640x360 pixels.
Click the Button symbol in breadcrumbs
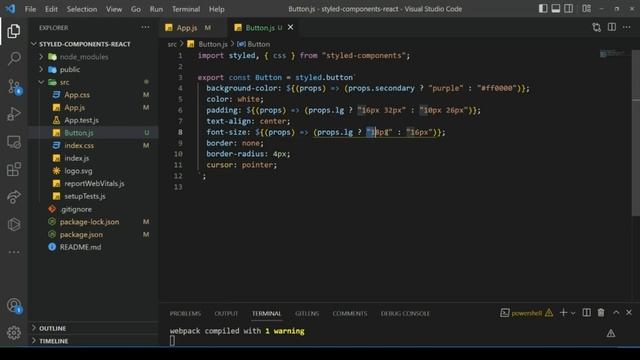click(254, 44)
